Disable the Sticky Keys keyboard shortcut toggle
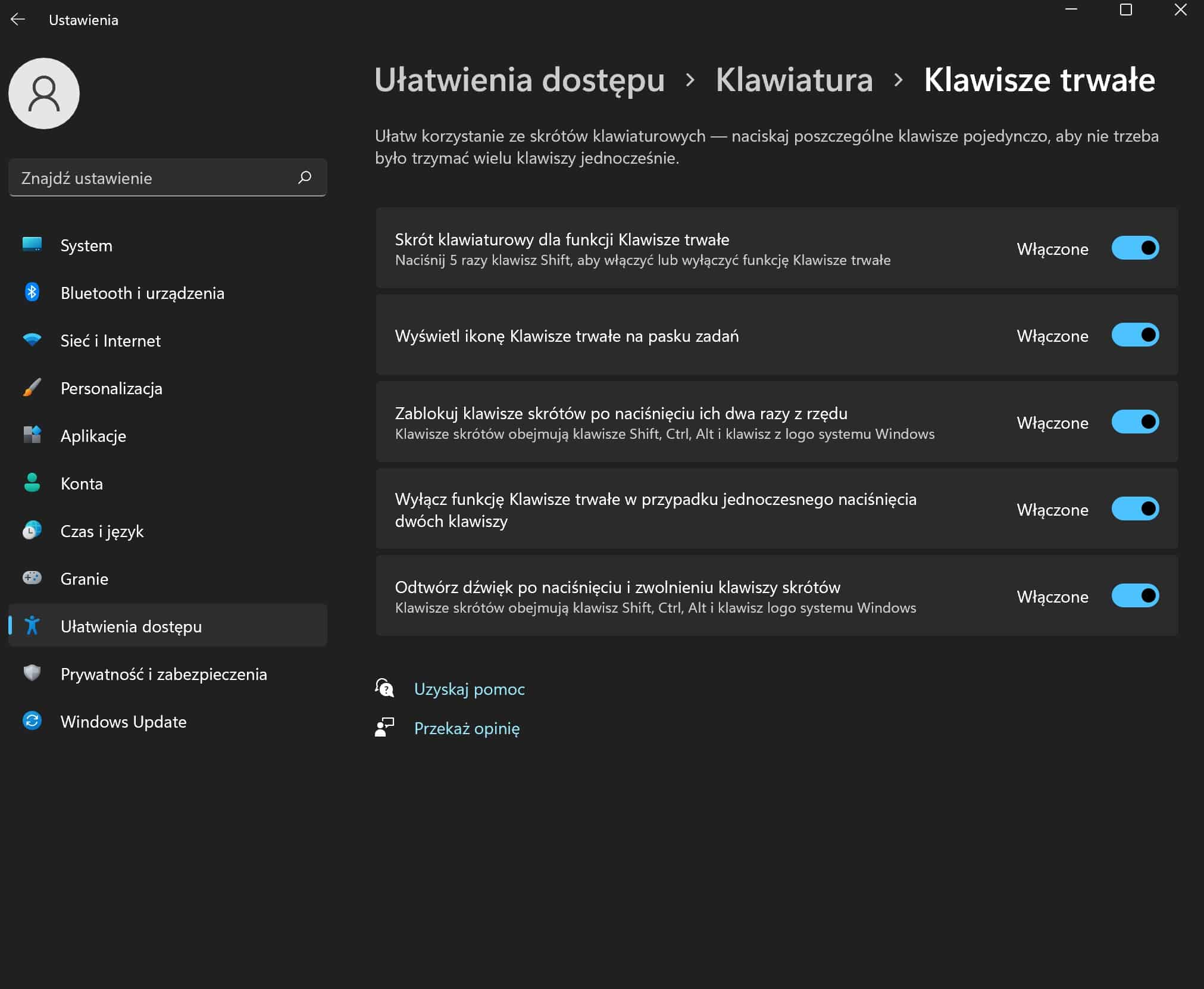Image resolution: width=1204 pixels, height=989 pixels. click(x=1134, y=248)
